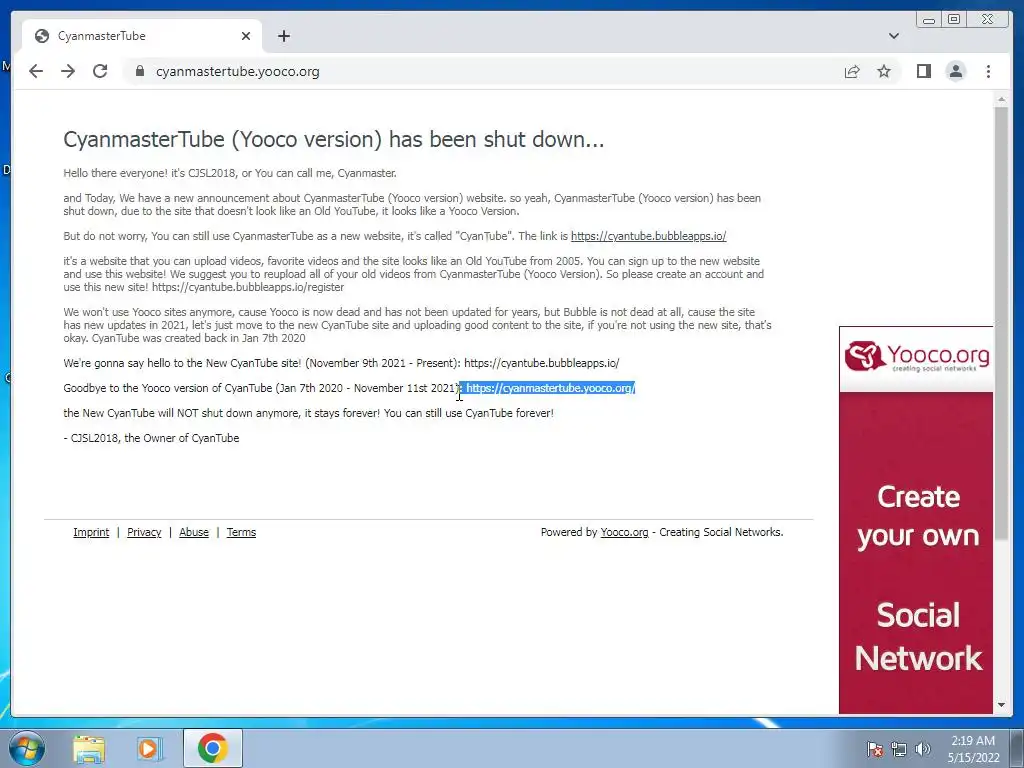View site info via the padlock icon
Image resolution: width=1024 pixels, height=768 pixels.
pos(139,71)
